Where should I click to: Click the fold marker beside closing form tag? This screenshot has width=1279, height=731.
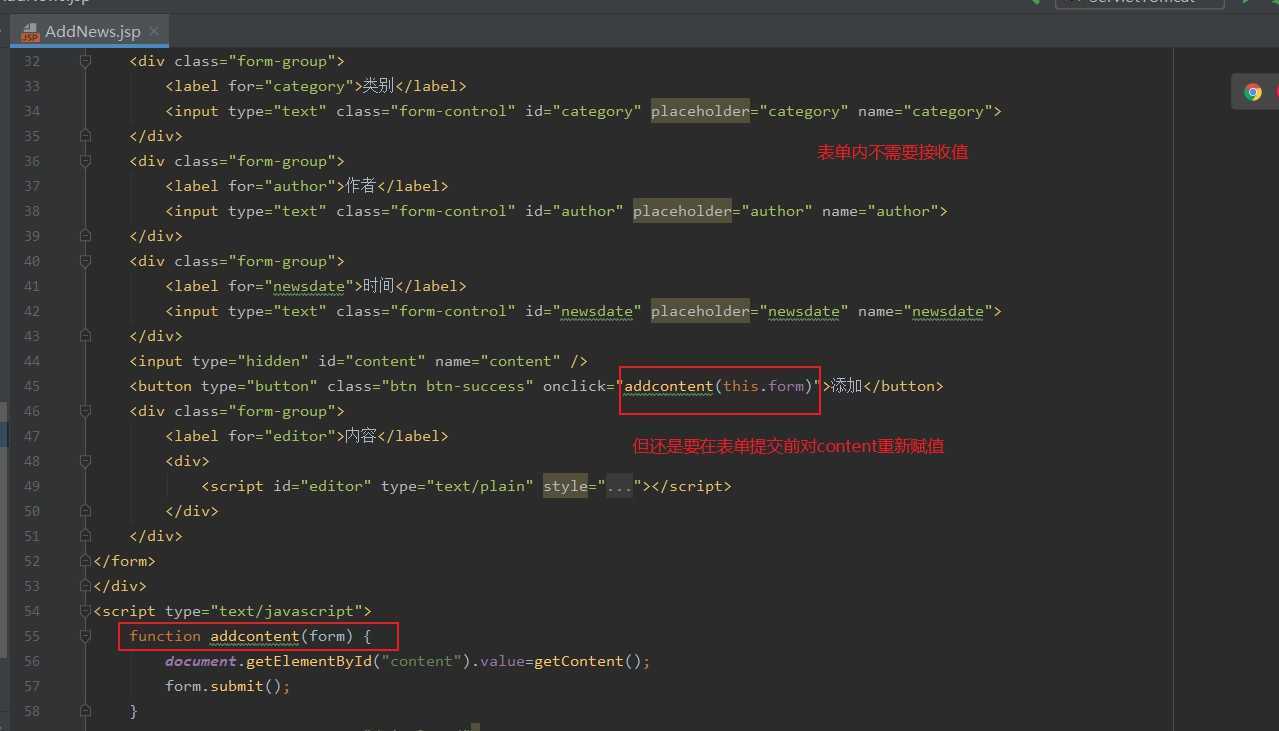point(85,561)
